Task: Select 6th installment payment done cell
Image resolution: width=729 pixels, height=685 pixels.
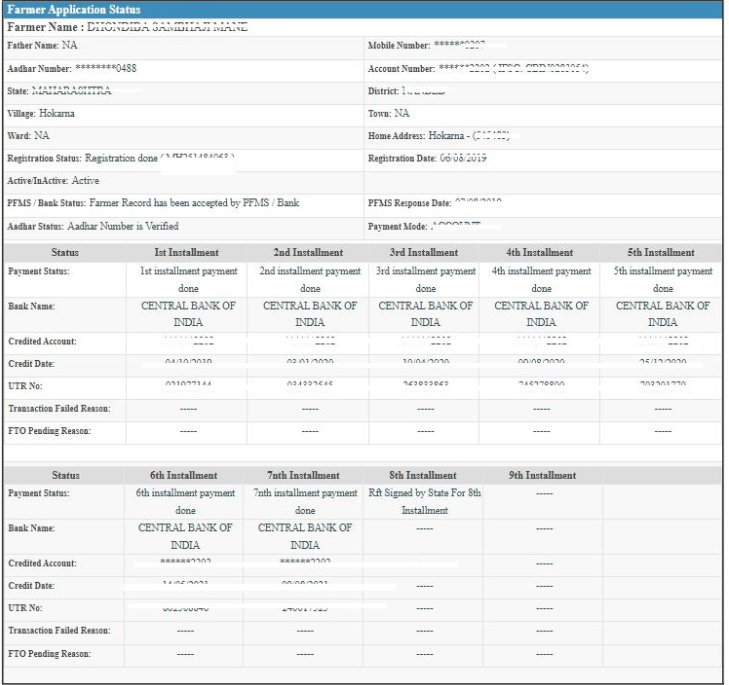Action: (x=186, y=501)
